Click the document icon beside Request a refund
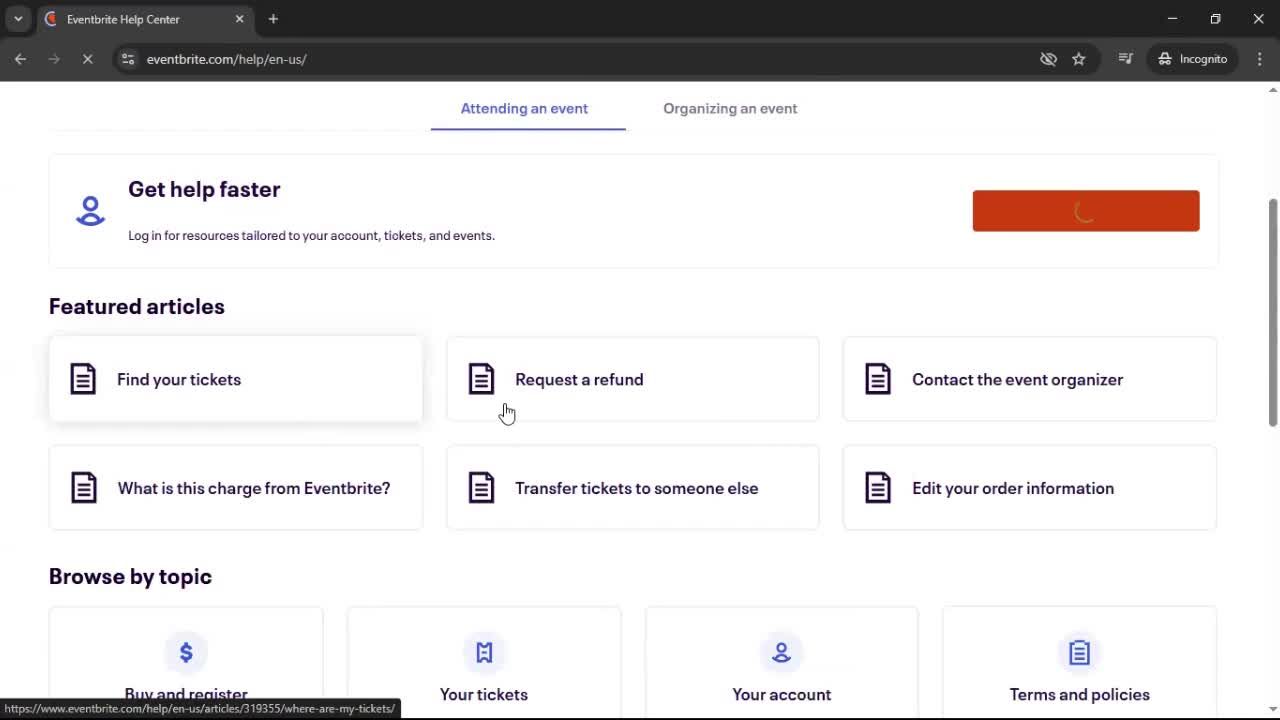Image resolution: width=1280 pixels, height=720 pixels. click(481, 379)
